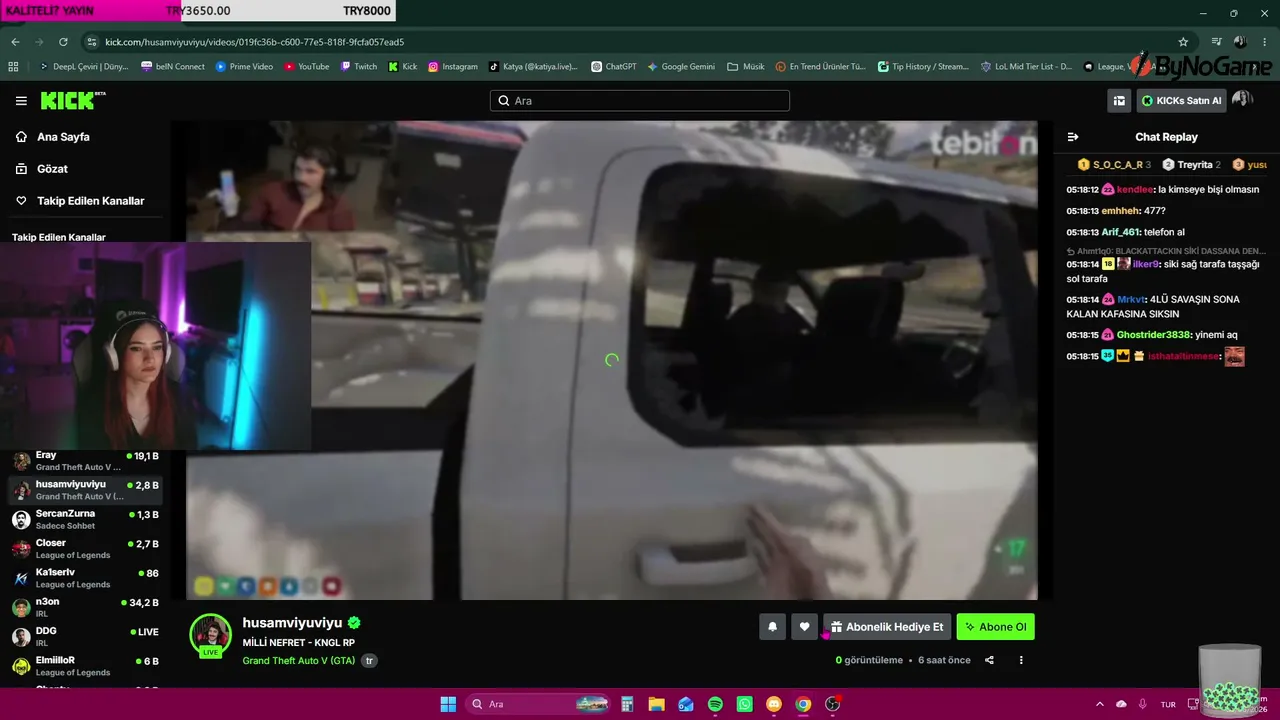The width and height of the screenshot is (1280, 720).
Task: Open the Windows Start menu
Action: [448, 704]
